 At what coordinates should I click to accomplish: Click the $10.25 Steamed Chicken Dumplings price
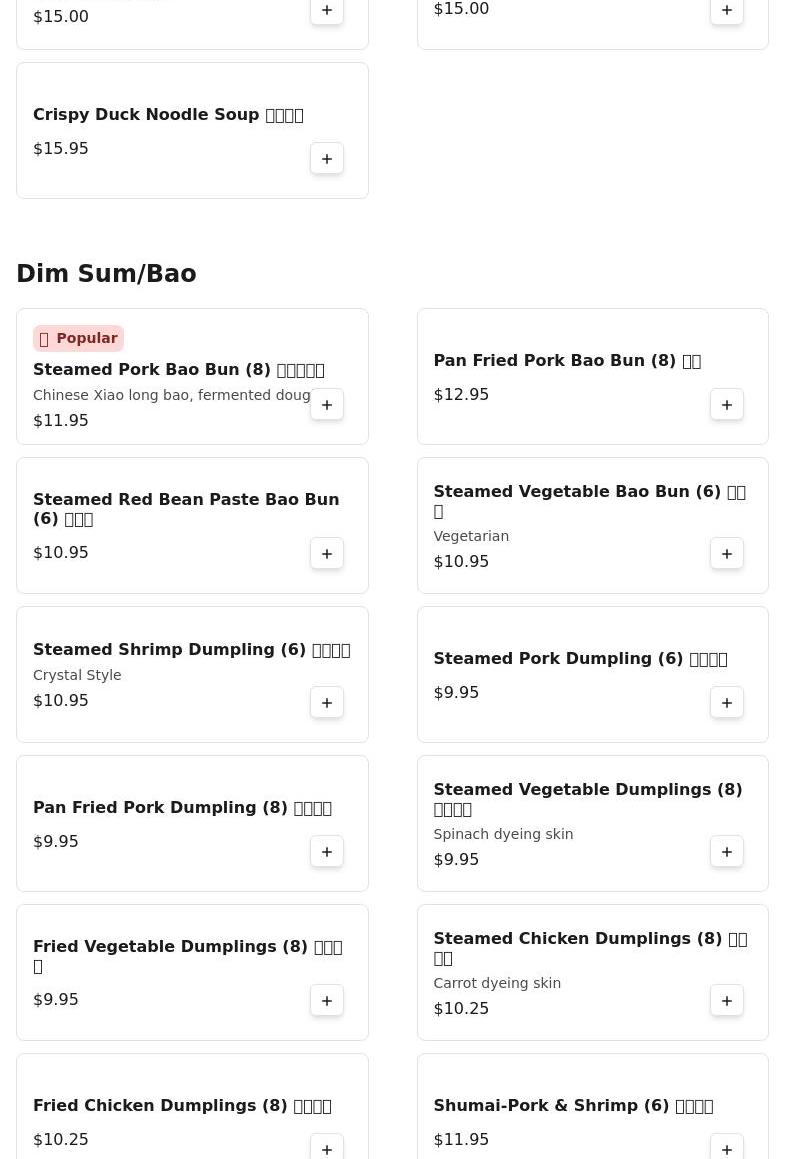(x=461, y=1009)
